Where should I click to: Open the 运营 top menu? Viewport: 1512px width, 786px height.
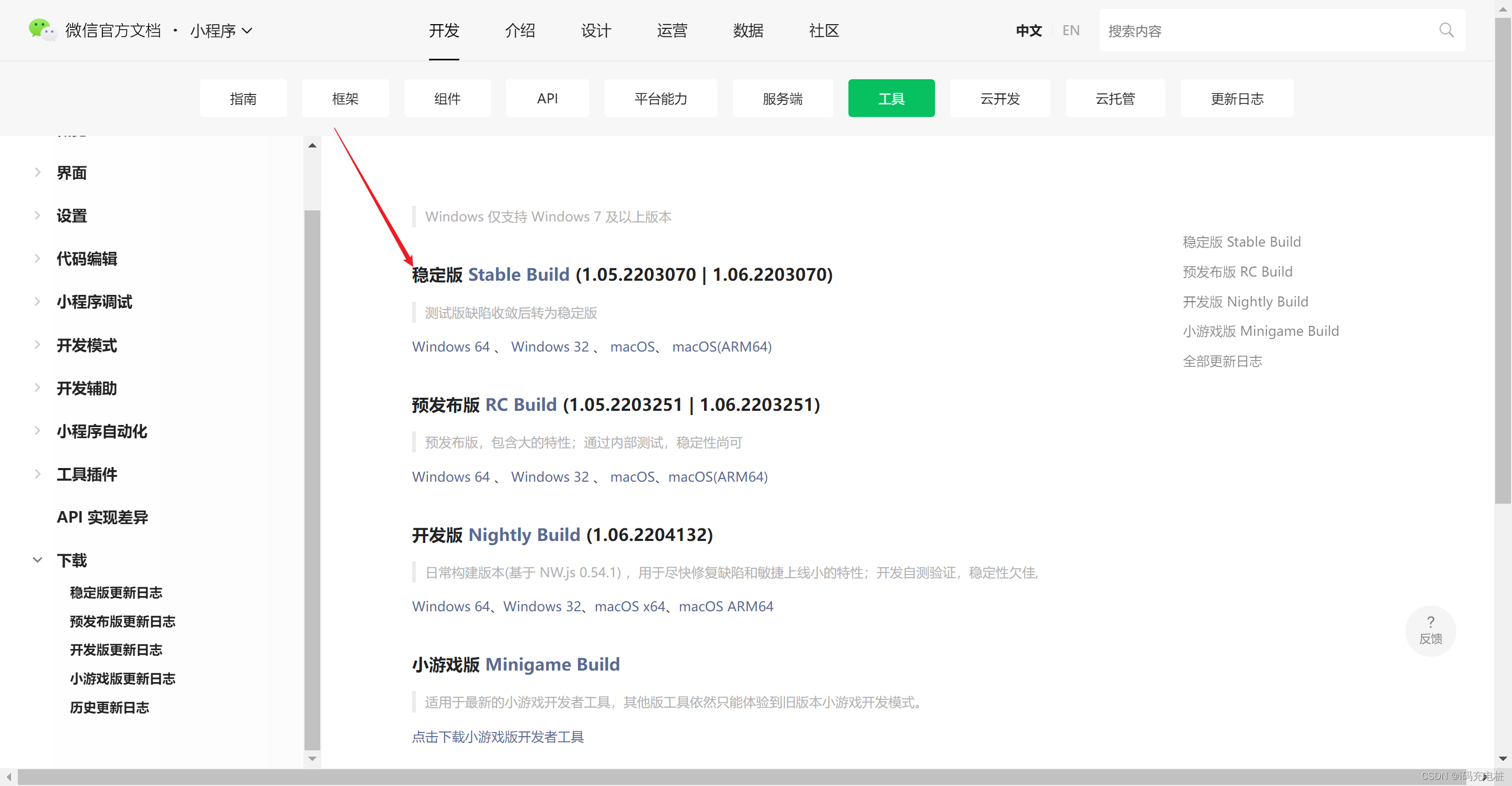672,30
